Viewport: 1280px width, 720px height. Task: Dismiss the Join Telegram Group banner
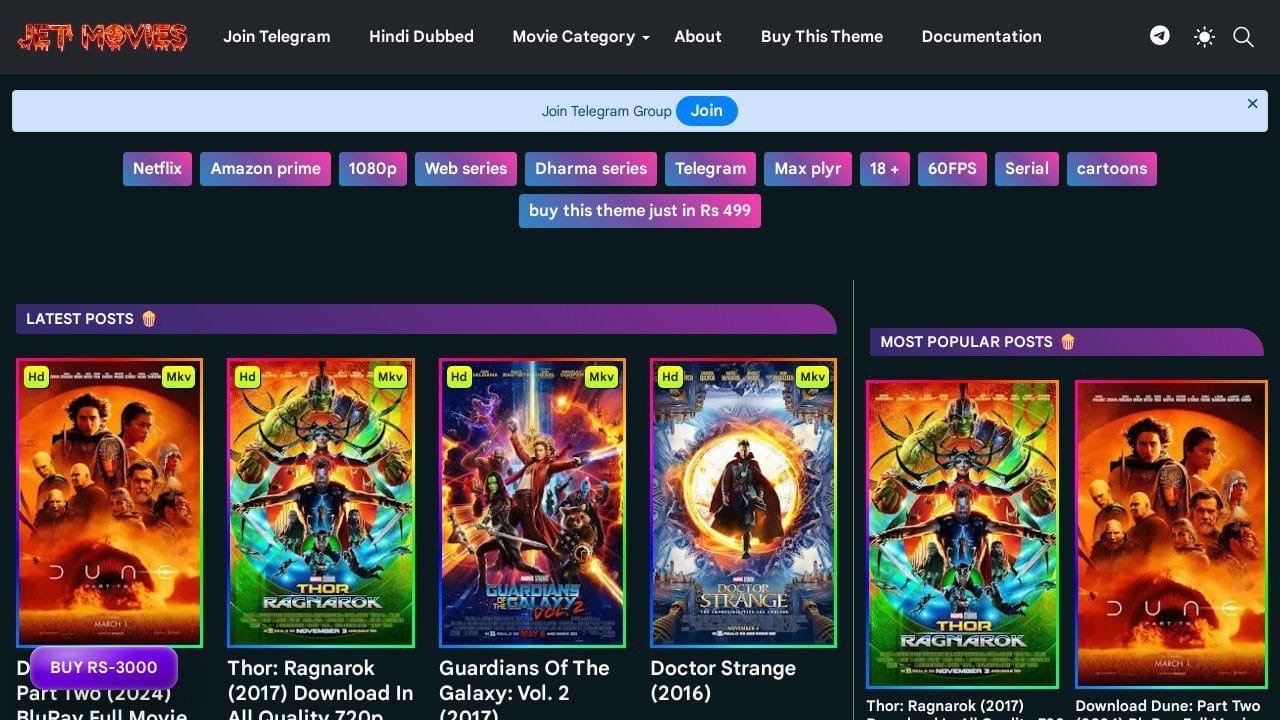tap(1252, 103)
